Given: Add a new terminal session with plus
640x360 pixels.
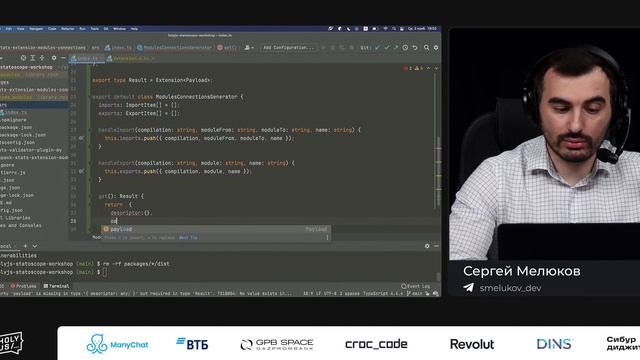Looking at the screenshot, I should [x=25, y=246].
